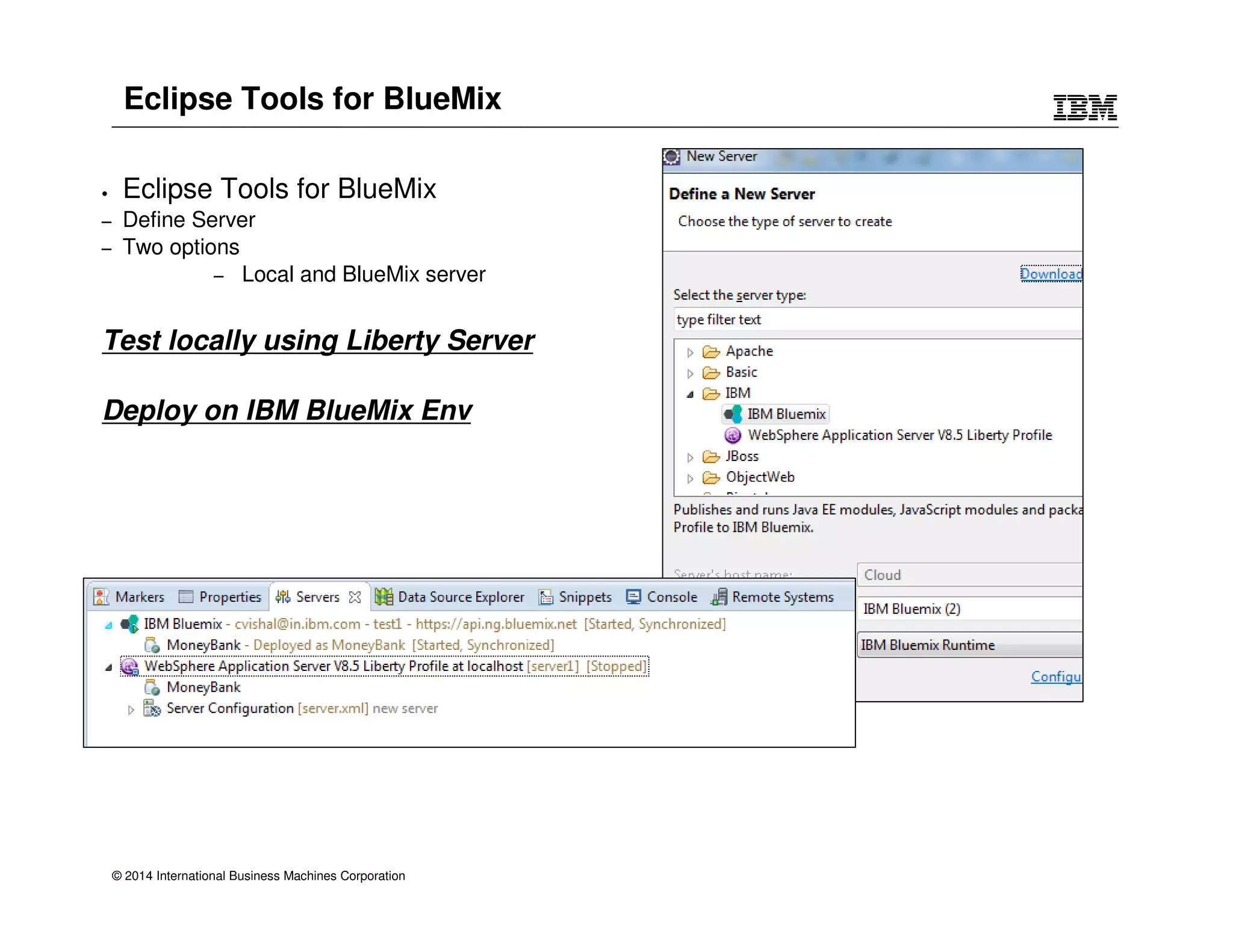Click the Cloud host name field
The width and height of the screenshot is (1233, 952).
point(970,575)
